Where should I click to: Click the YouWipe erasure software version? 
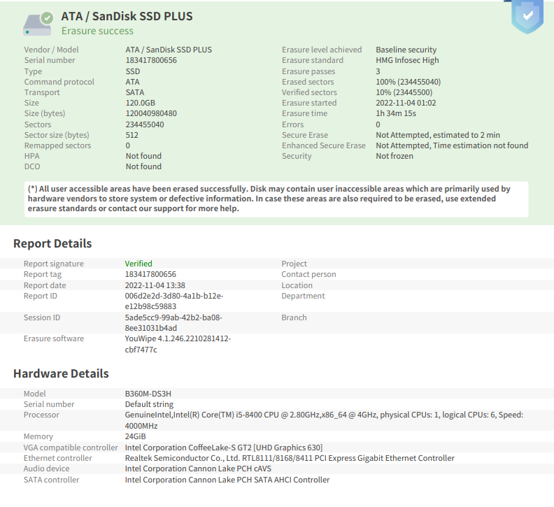pyautogui.click(x=178, y=344)
